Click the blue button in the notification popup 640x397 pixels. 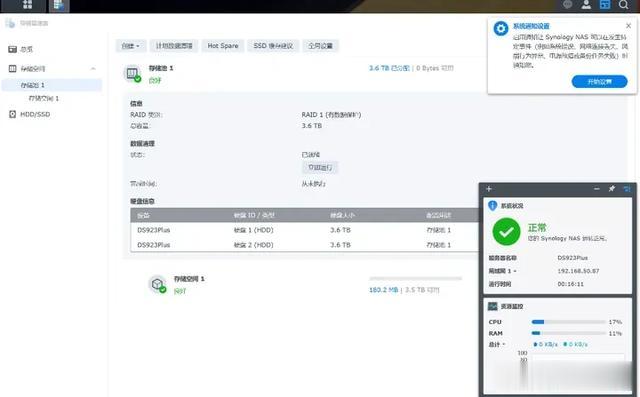click(x=599, y=82)
